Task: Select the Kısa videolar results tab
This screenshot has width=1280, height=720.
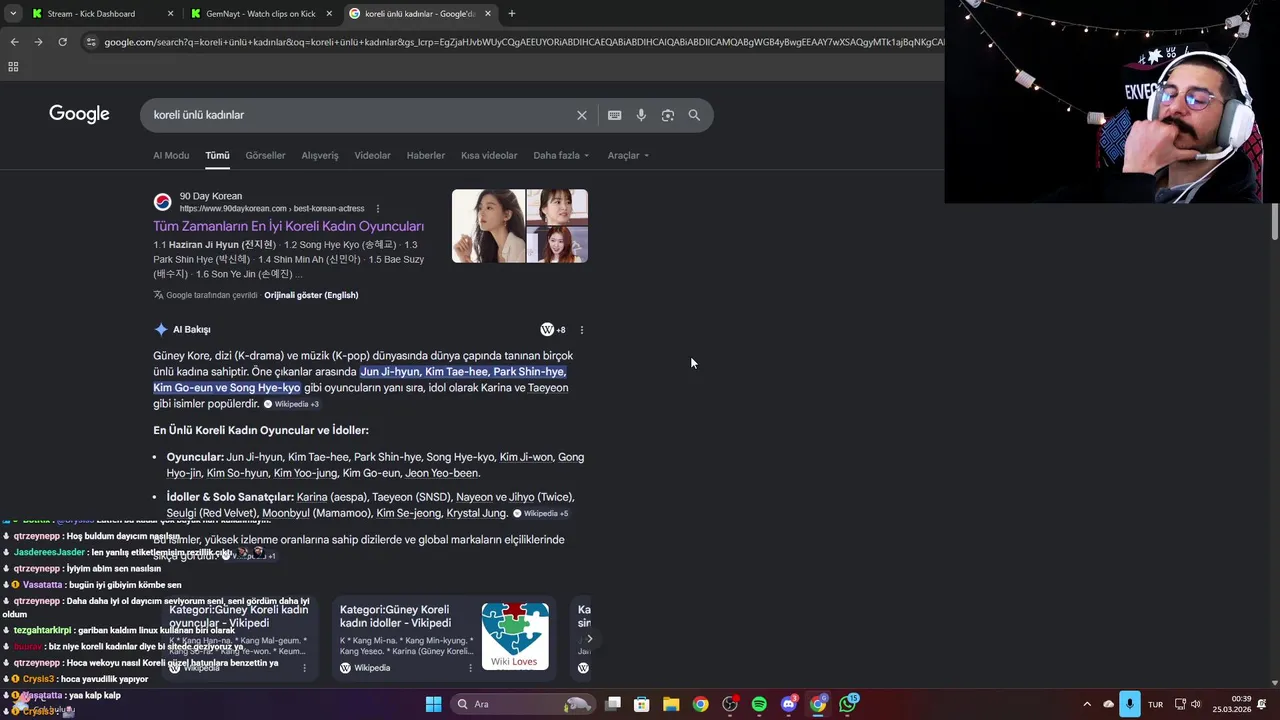Action: (489, 155)
